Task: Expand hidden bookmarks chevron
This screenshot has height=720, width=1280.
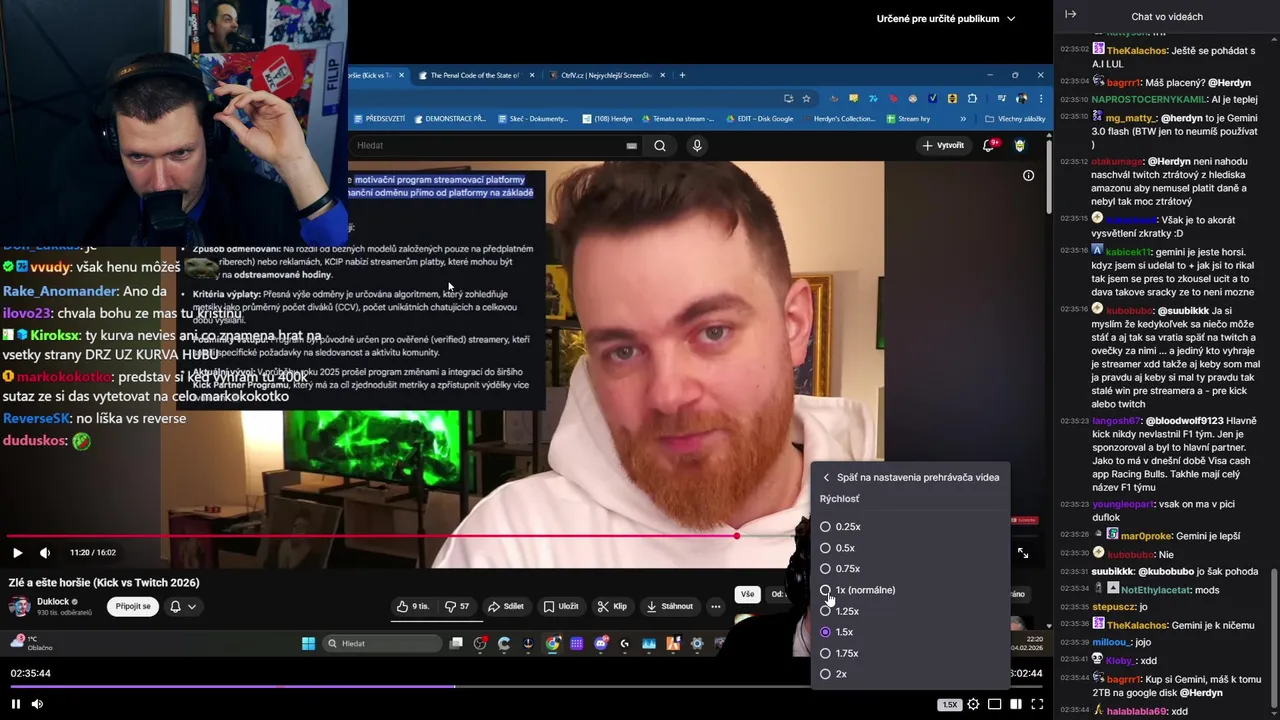Action: point(963,119)
